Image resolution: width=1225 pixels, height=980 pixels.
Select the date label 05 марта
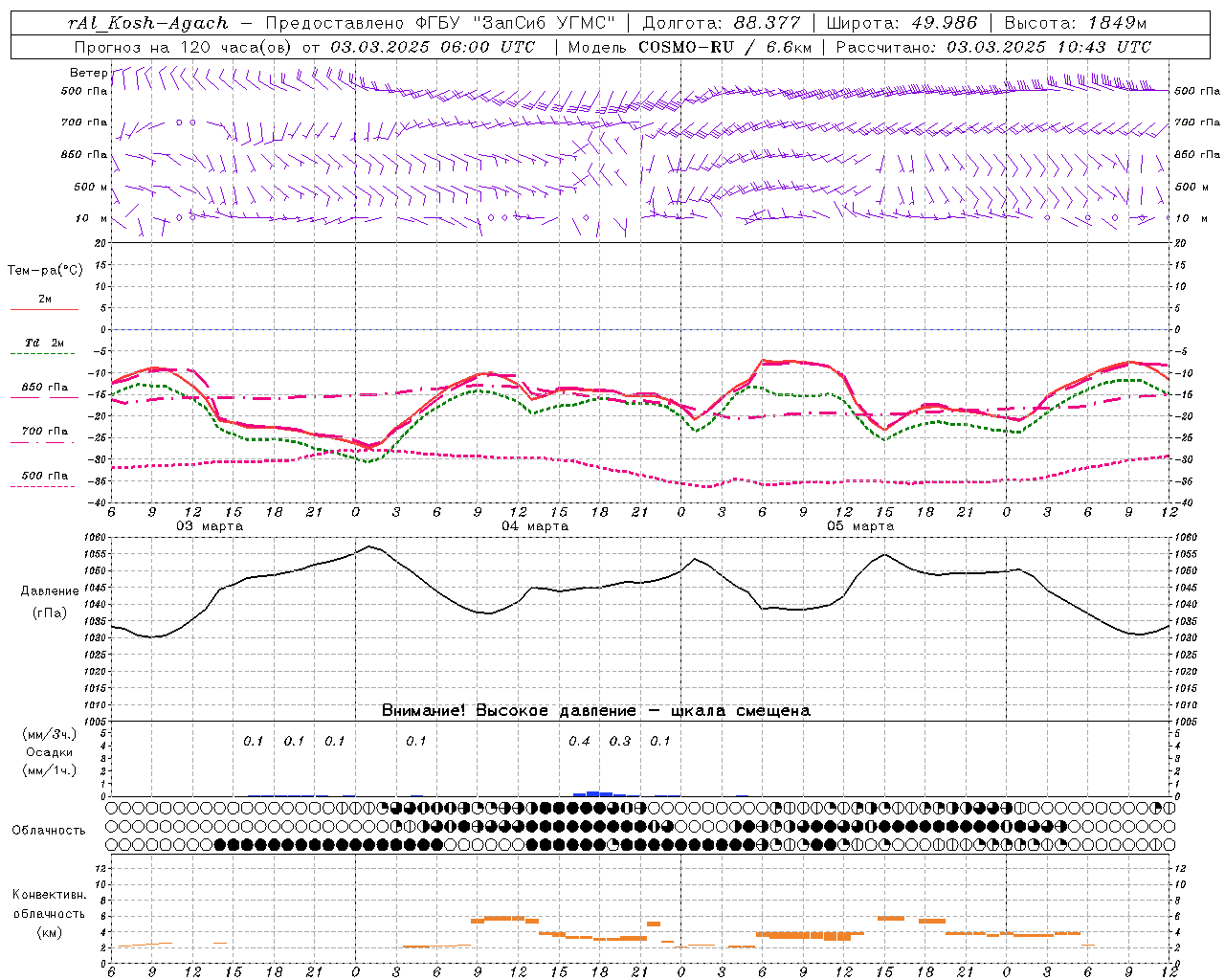click(x=859, y=526)
